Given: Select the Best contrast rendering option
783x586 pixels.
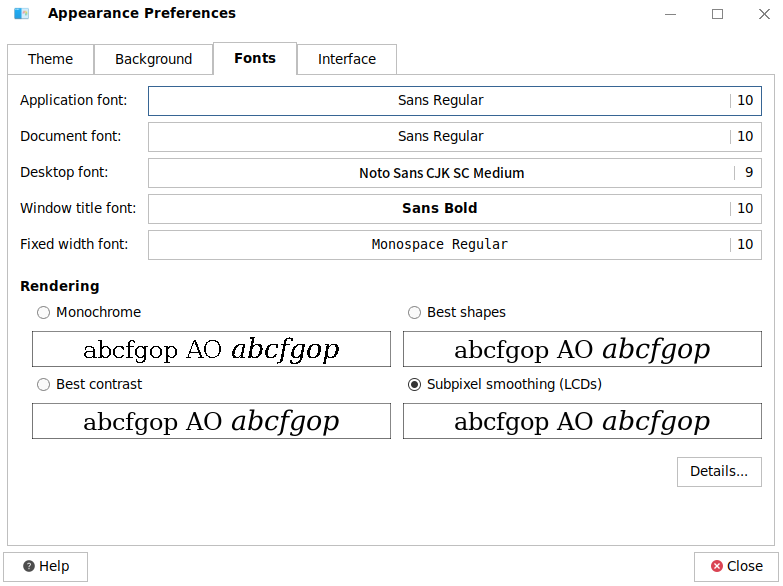Looking at the screenshot, I should (43, 384).
